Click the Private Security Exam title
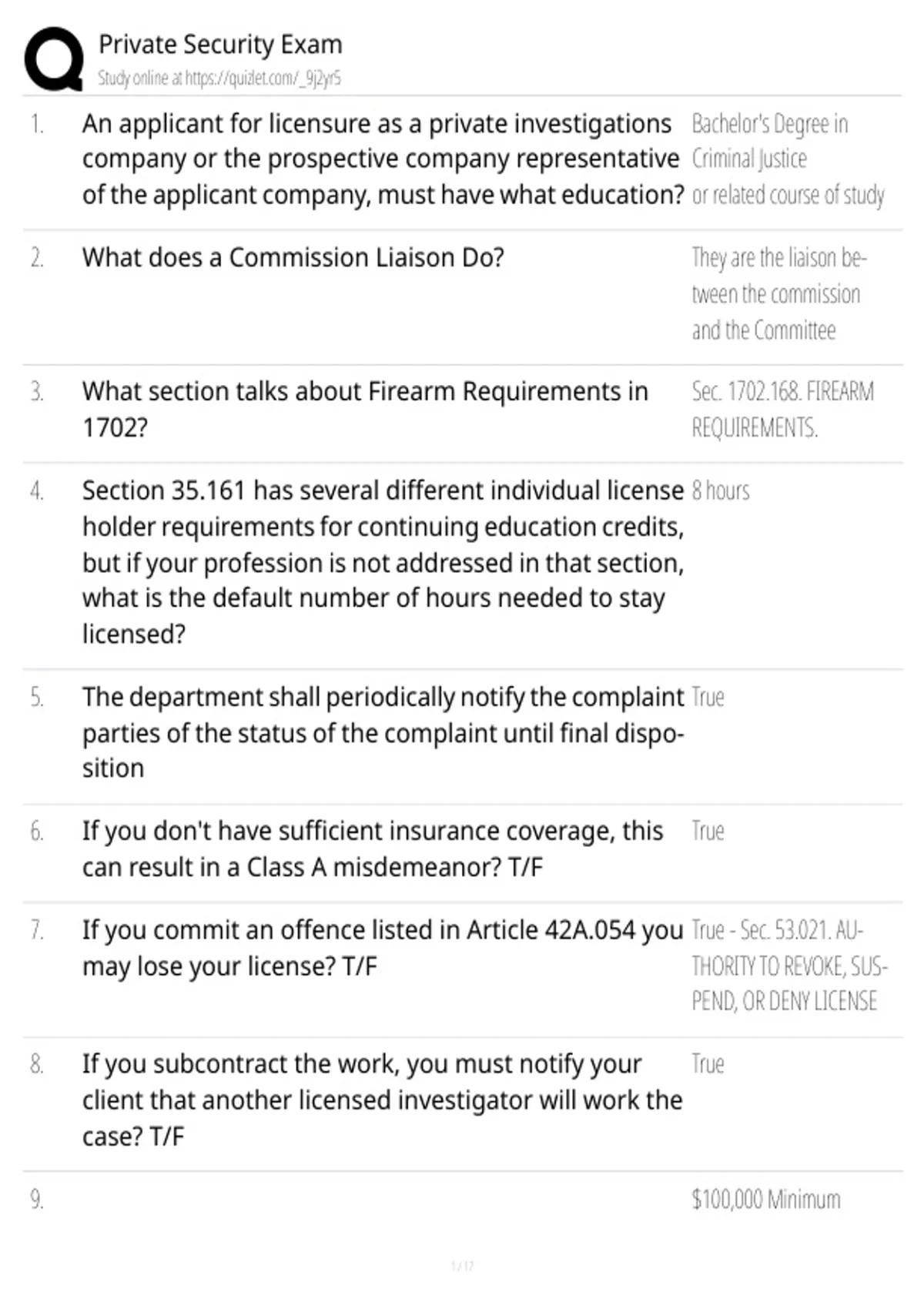 click(220, 45)
